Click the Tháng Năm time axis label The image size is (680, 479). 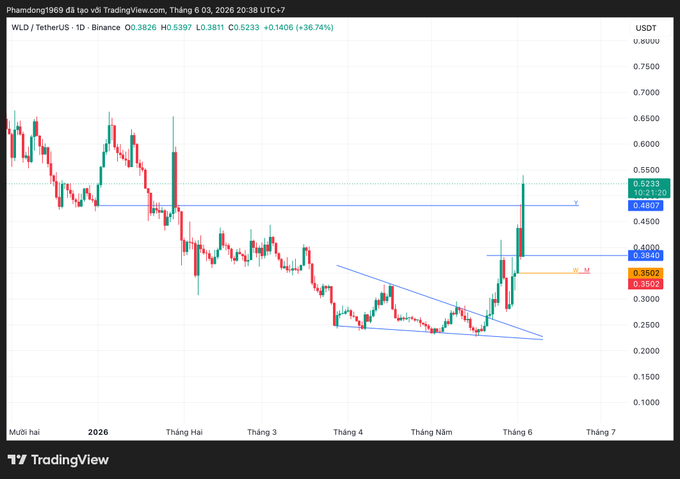(x=432, y=432)
